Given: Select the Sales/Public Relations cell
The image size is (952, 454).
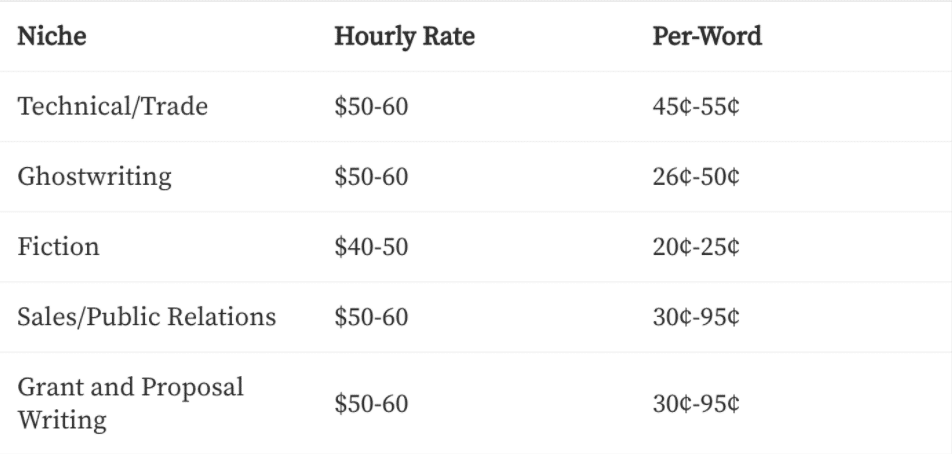Looking at the screenshot, I should (x=146, y=317).
